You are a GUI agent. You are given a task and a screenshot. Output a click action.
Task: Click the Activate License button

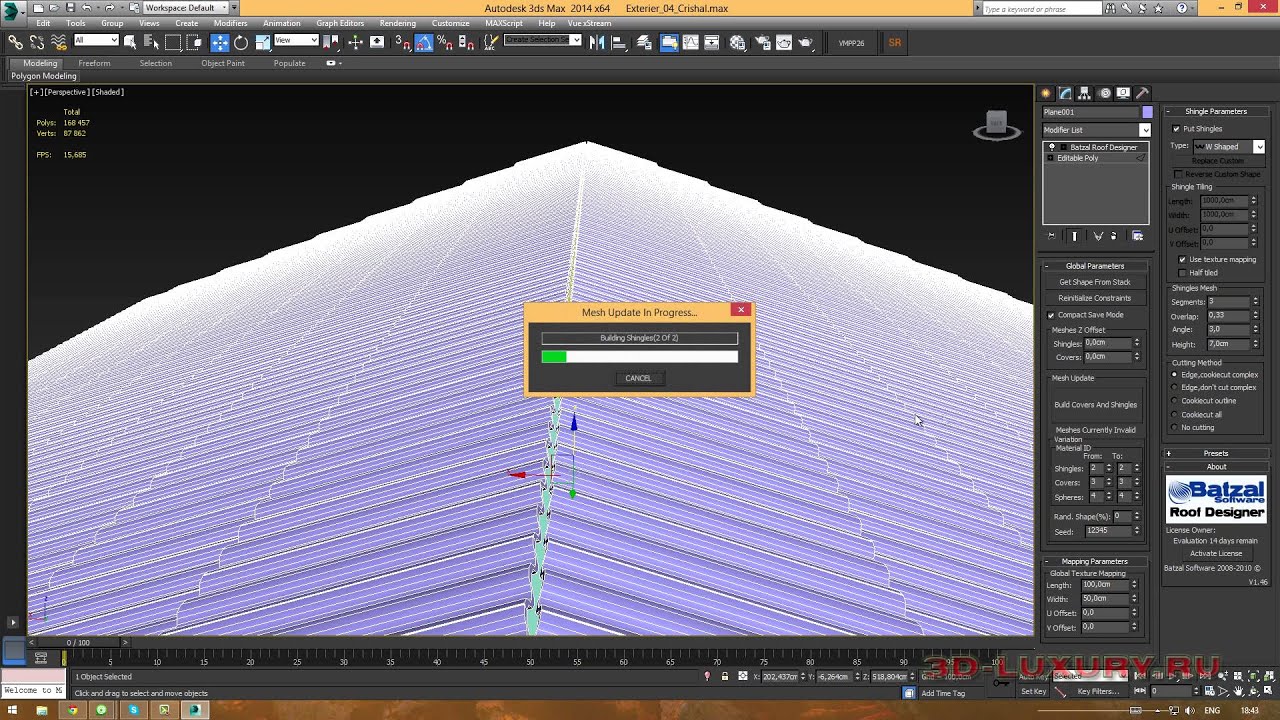pyautogui.click(x=1216, y=554)
